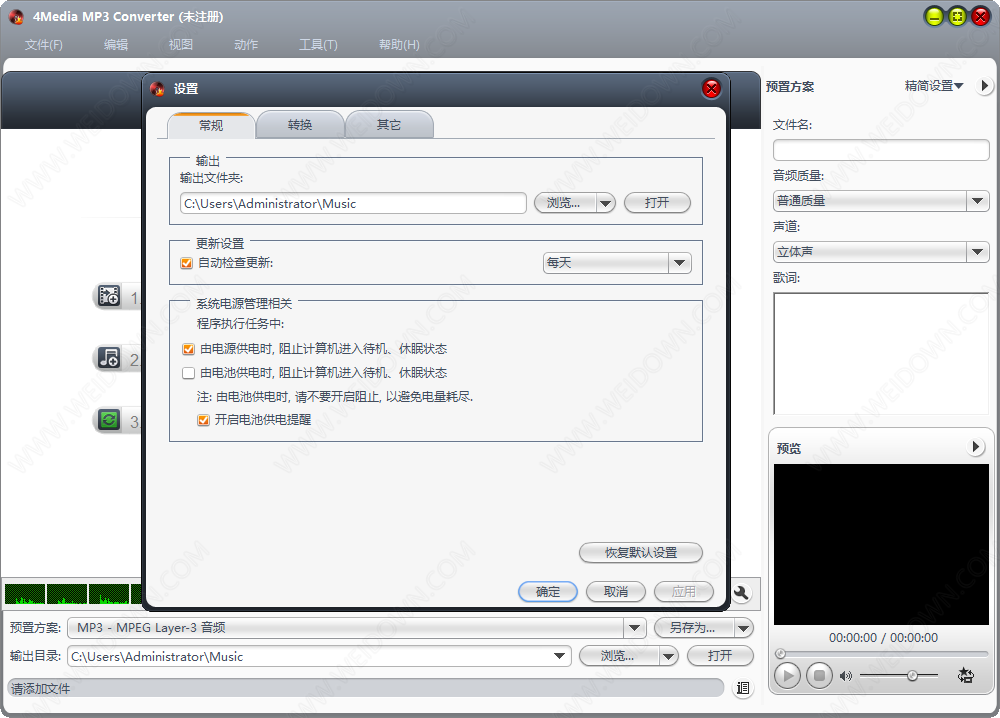Click the log list icon in status bar
Screen dimensions: 1000x718
[x=743, y=687]
